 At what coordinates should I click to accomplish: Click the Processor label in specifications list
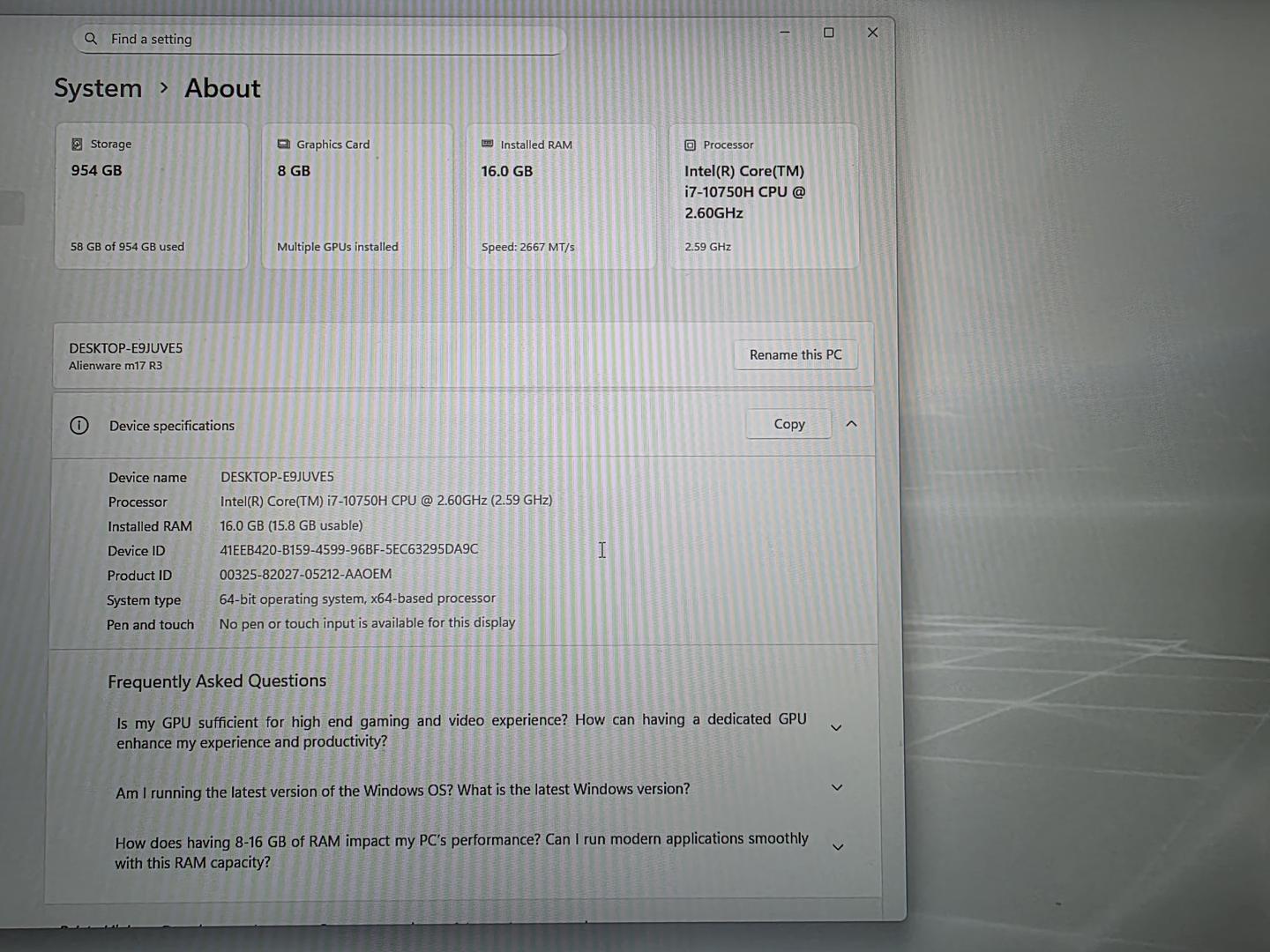(x=138, y=502)
